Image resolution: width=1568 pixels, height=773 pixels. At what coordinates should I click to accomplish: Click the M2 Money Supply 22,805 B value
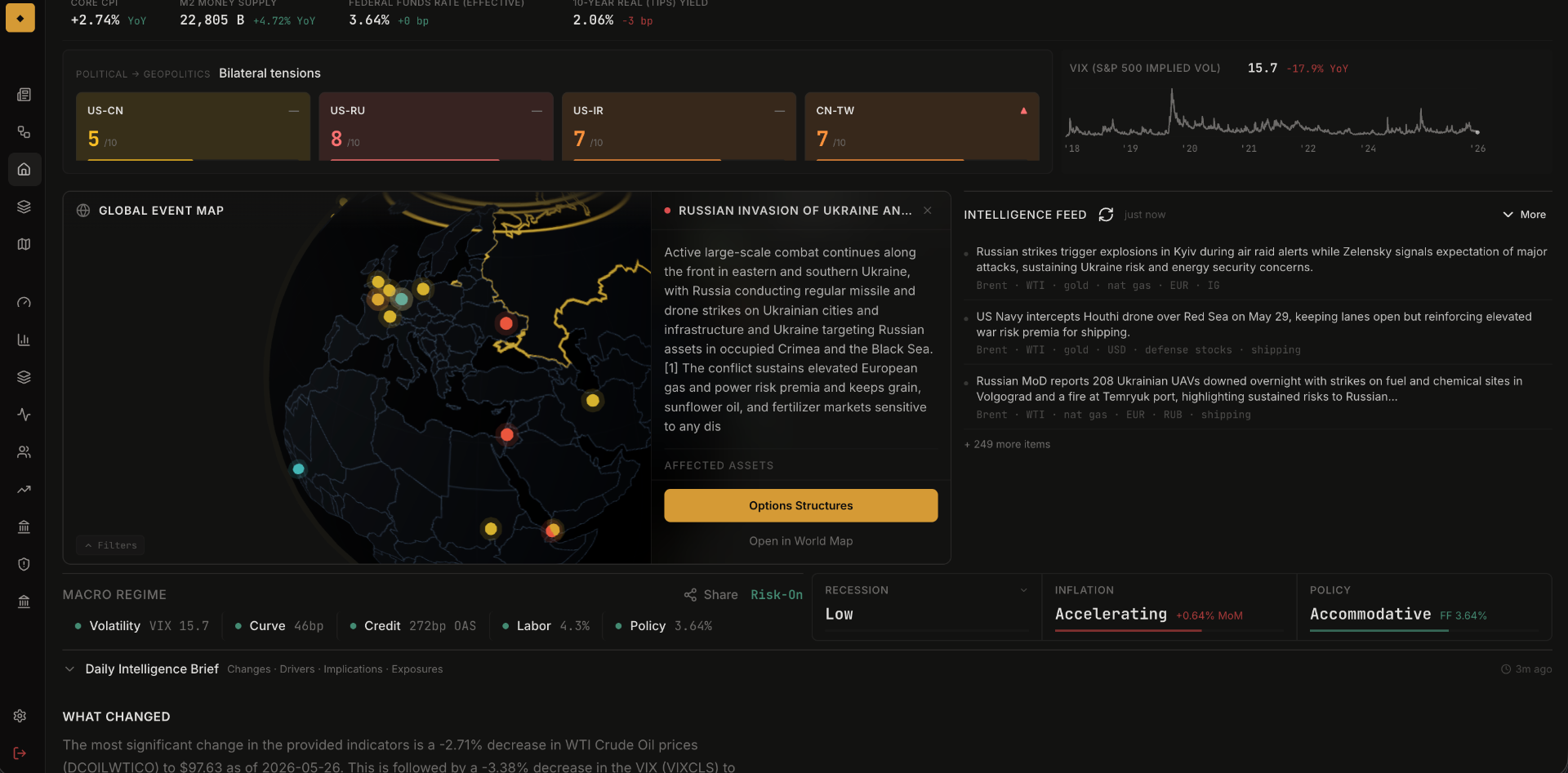(212, 20)
